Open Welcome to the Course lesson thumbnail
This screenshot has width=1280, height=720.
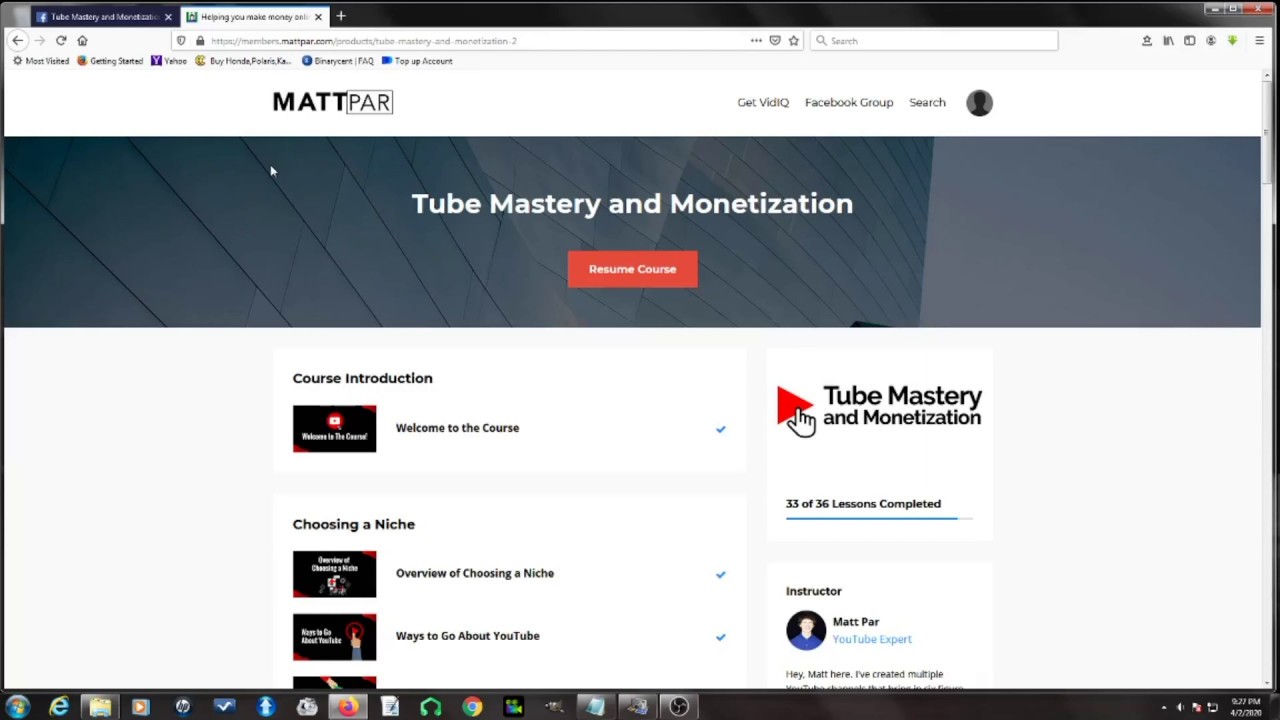334,428
